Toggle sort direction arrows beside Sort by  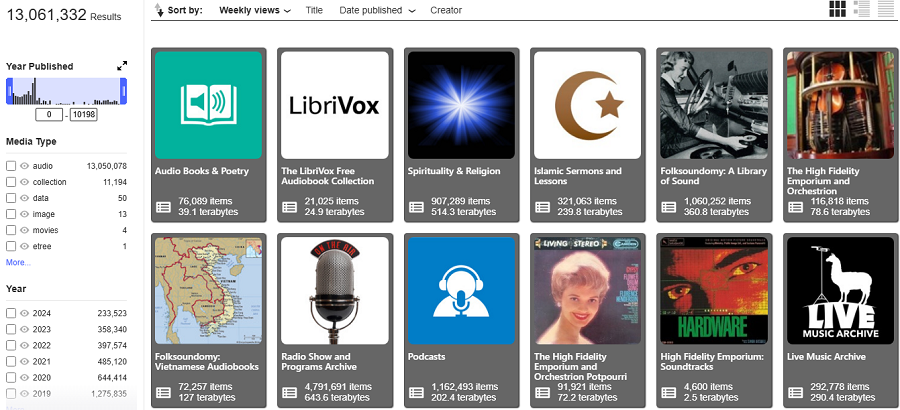158,10
